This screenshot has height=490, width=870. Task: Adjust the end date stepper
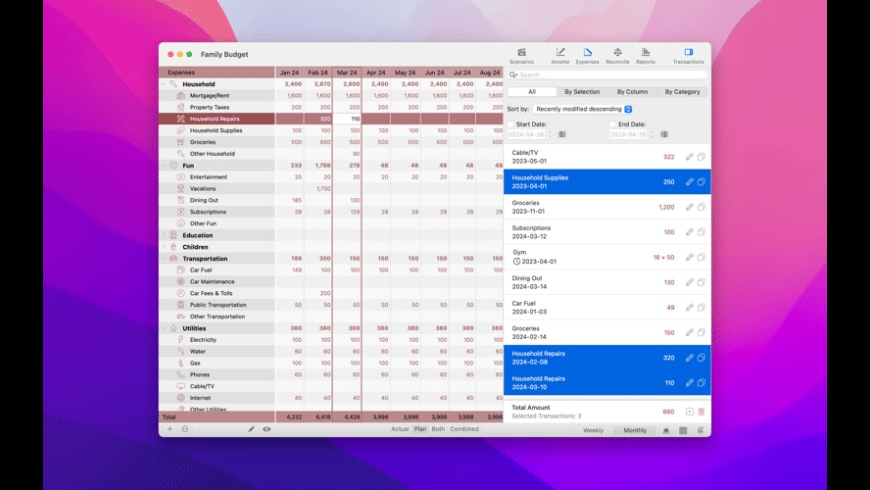[652, 134]
